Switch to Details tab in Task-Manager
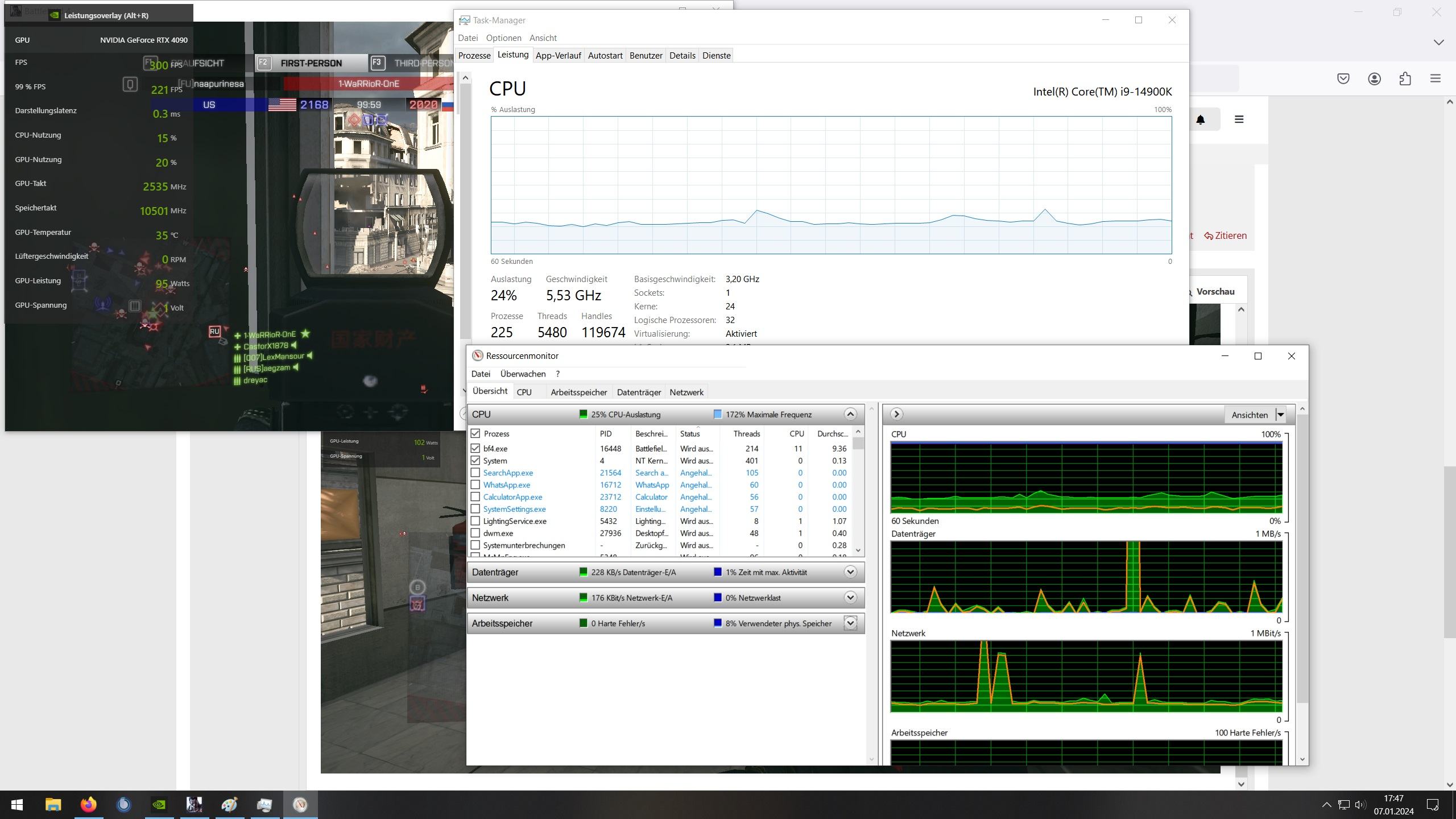Viewport: 1456px width, 819px height. 682,56
